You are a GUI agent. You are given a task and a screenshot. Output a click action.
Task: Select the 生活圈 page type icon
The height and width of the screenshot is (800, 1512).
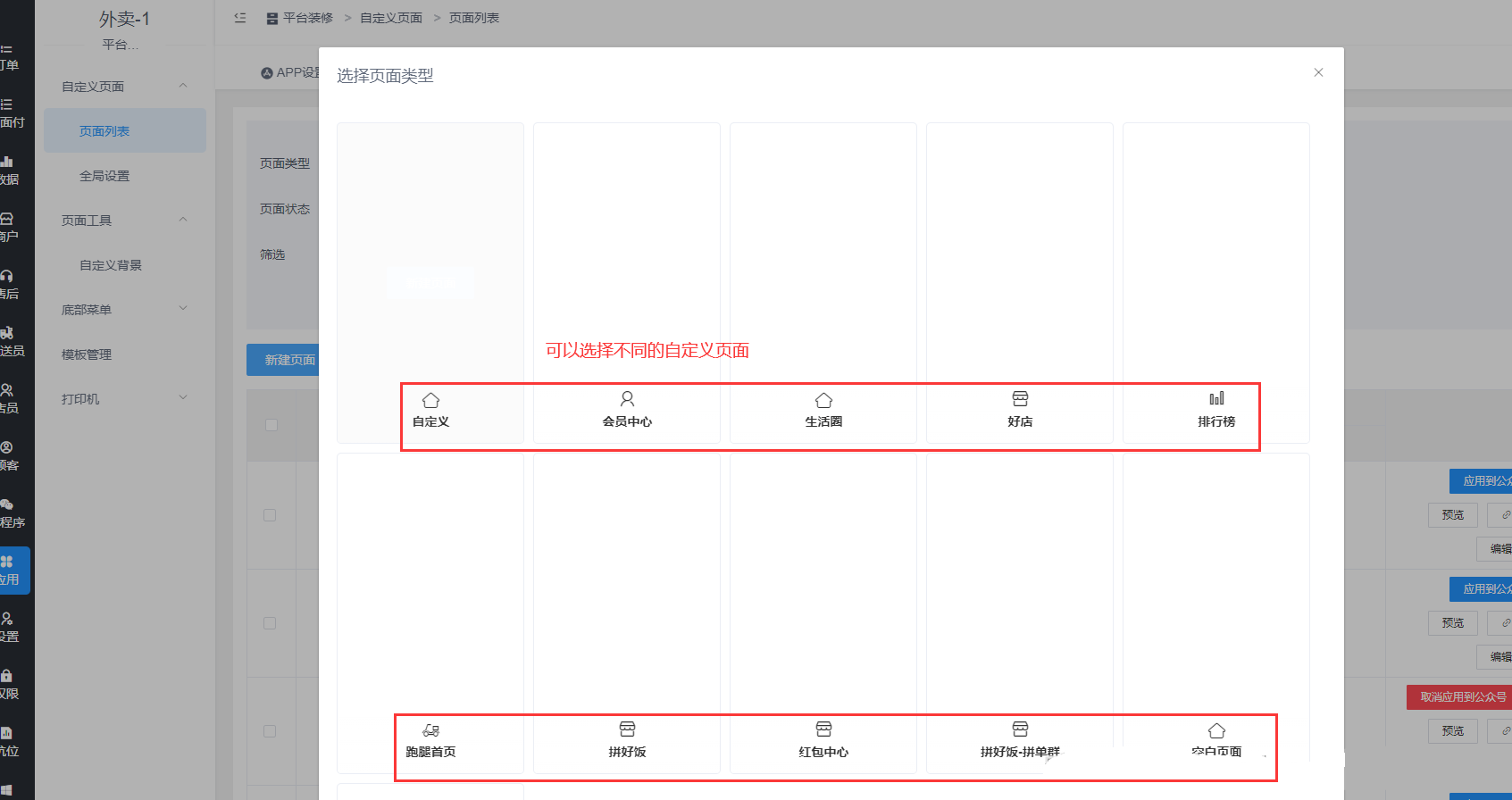point(823,400)
